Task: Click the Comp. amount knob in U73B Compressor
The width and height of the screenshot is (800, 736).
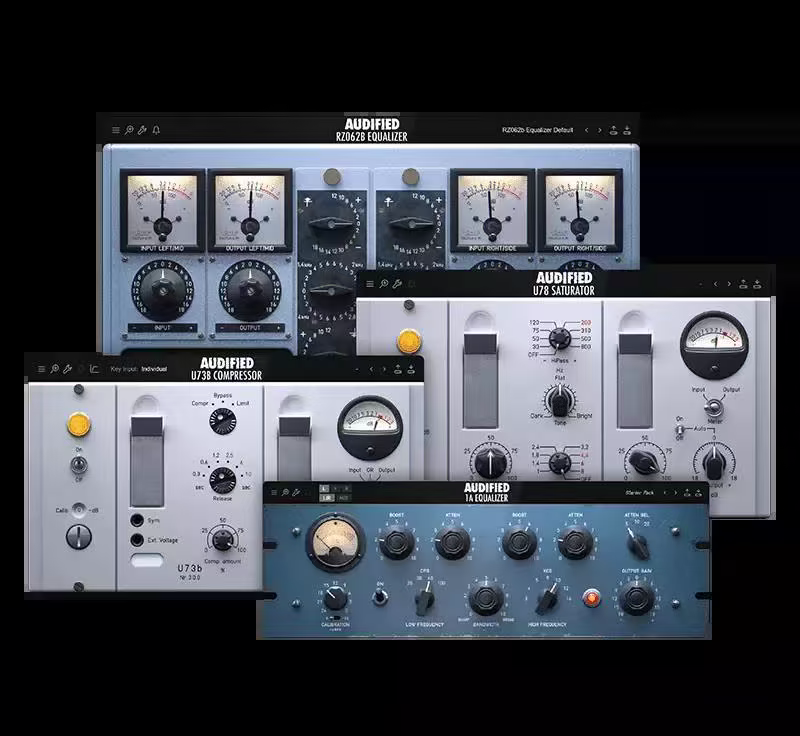Action: pos(222,540)
